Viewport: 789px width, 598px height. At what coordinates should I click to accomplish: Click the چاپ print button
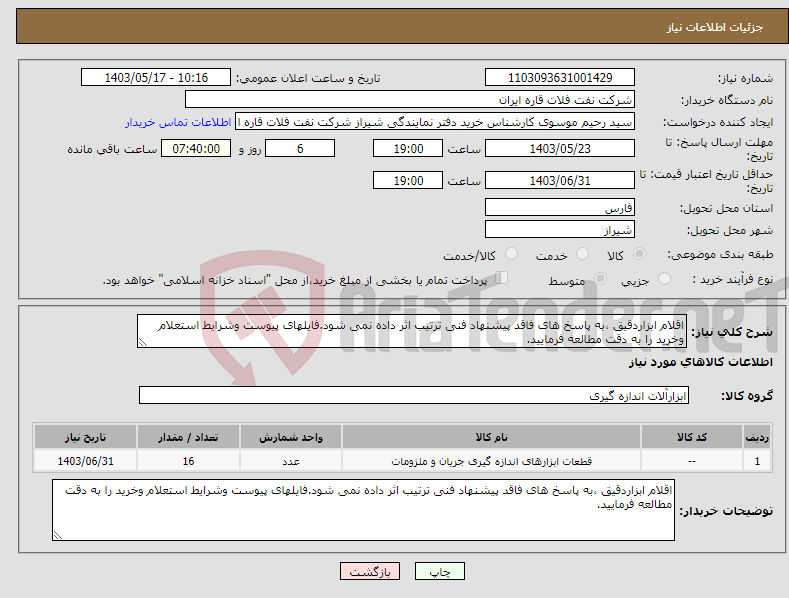point(440,571)
